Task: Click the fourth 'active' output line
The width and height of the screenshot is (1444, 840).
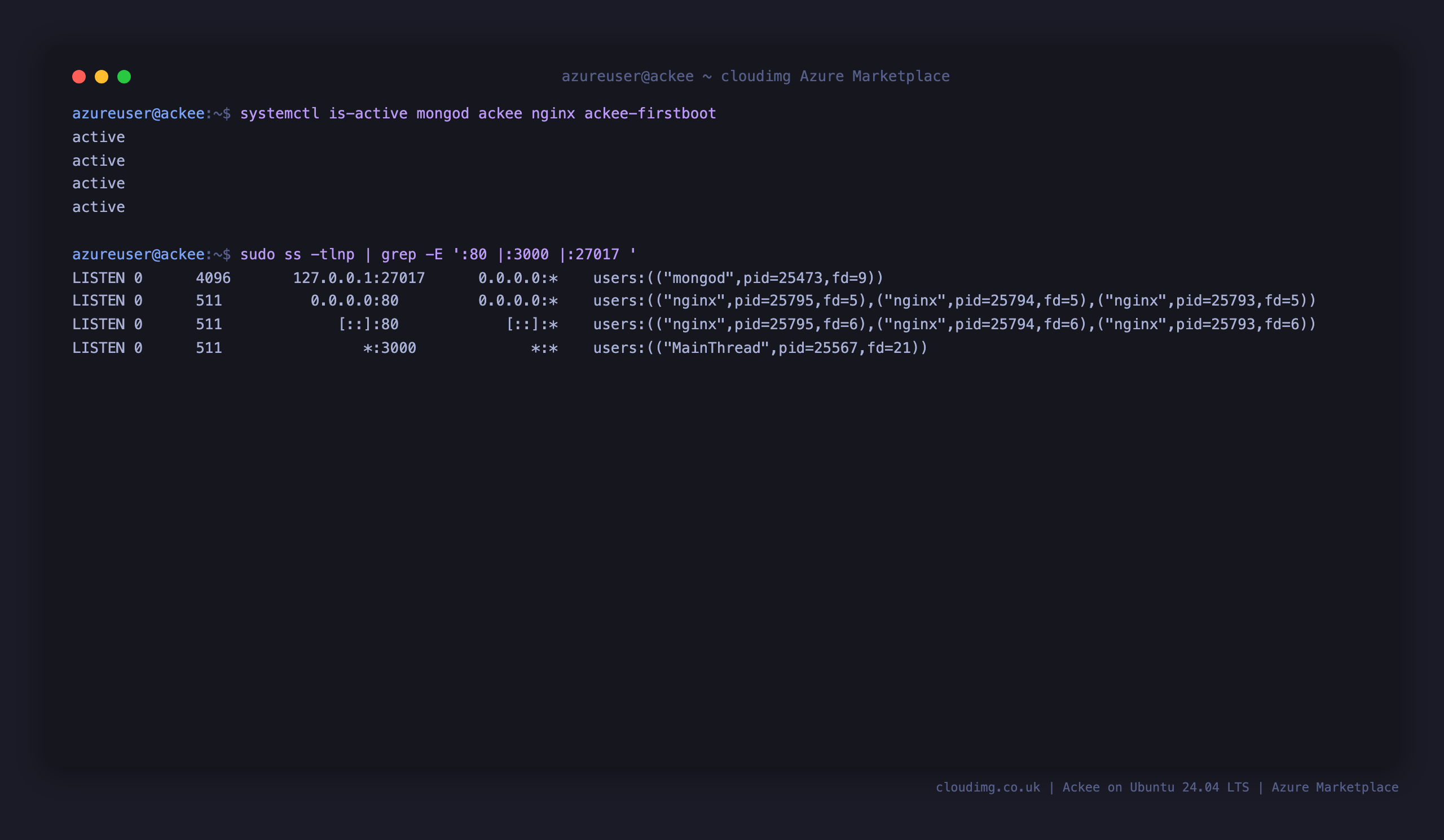Action: pos(99,207)
